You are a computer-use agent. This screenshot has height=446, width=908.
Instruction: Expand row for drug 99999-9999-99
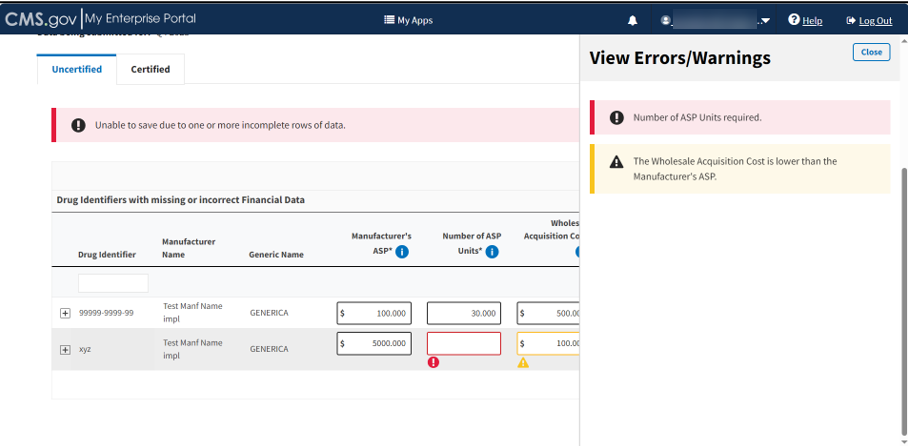[65, 313]
